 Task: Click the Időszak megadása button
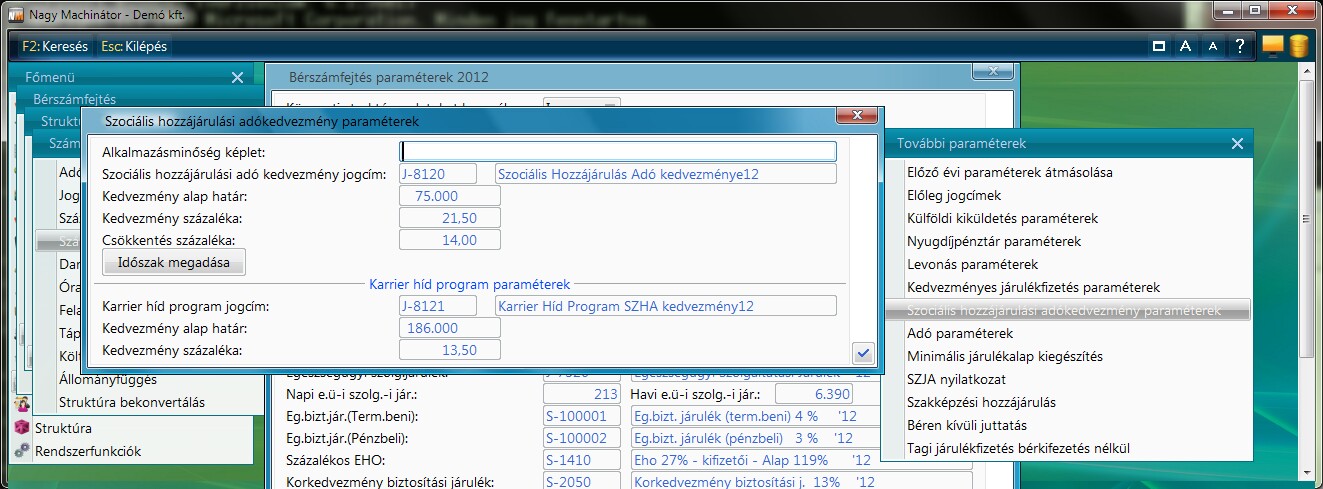[x=174, y=263]
